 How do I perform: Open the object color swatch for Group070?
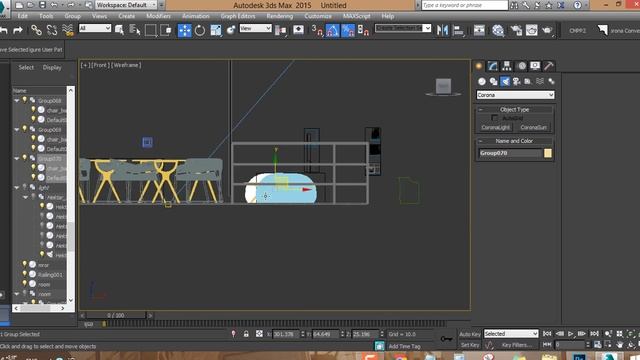pyautogui.click(x=548, y=153)
